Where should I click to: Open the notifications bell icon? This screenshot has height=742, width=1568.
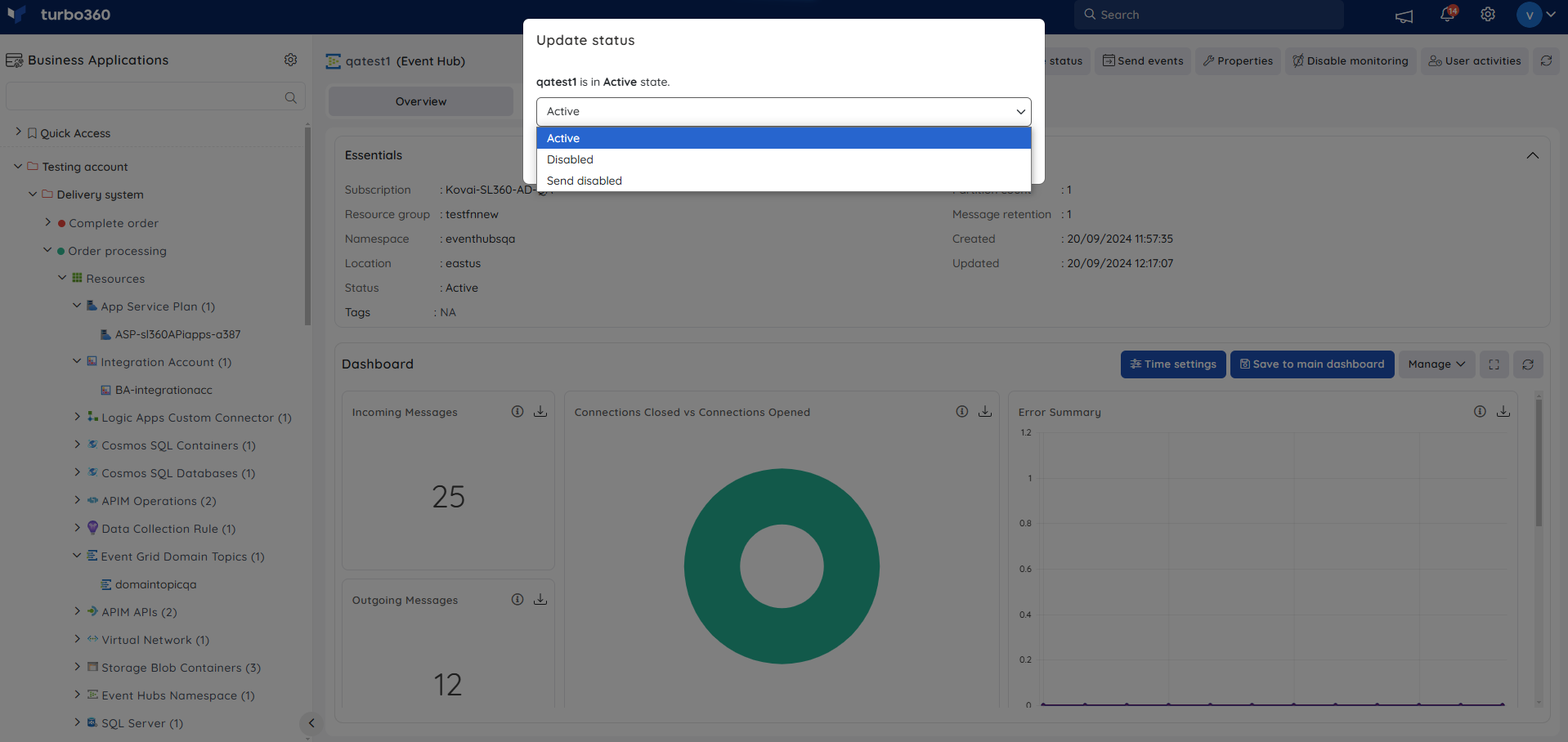pyautogui.click(x=1448, y=14)
